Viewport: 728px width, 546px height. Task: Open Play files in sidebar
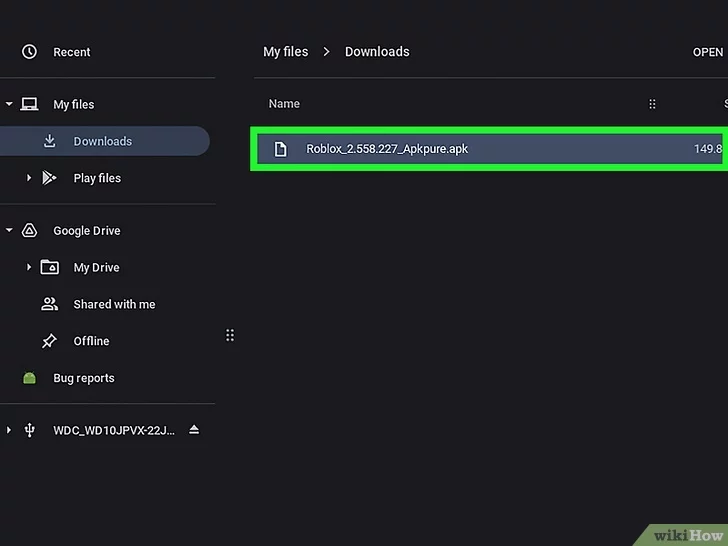click(97, 178)
